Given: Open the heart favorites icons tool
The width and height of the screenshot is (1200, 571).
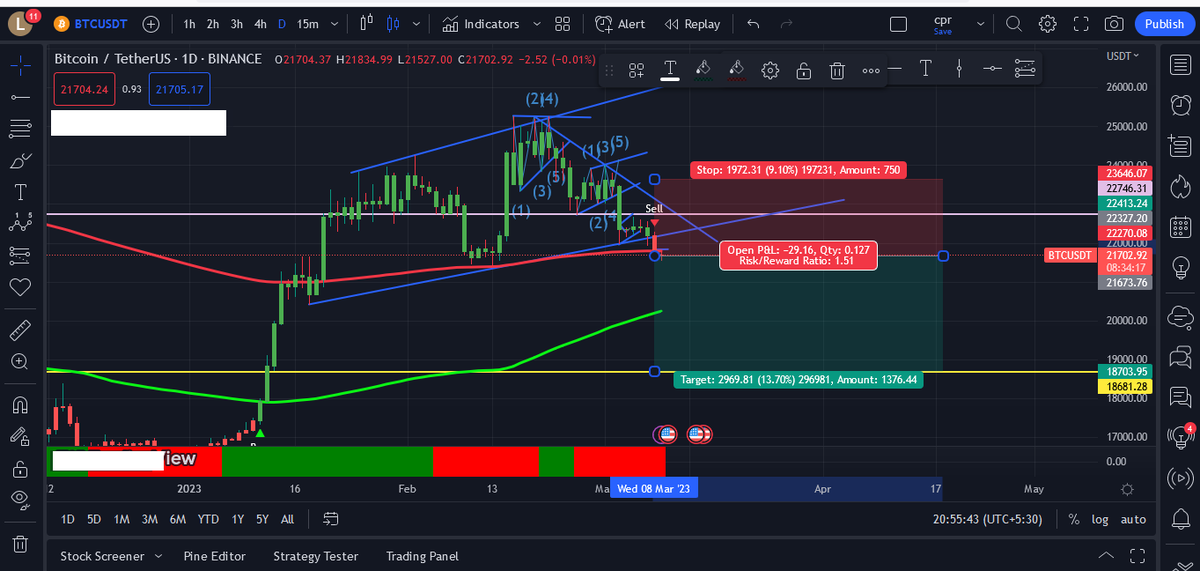Looking at the screenshot, I should click(x=19, y=287).
